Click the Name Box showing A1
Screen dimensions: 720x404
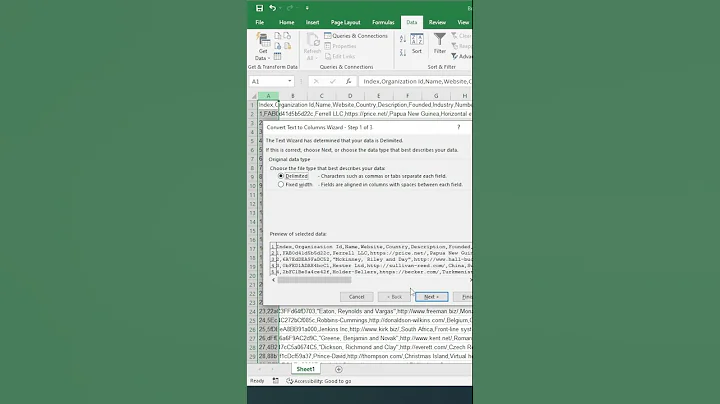tap(268, 81)
